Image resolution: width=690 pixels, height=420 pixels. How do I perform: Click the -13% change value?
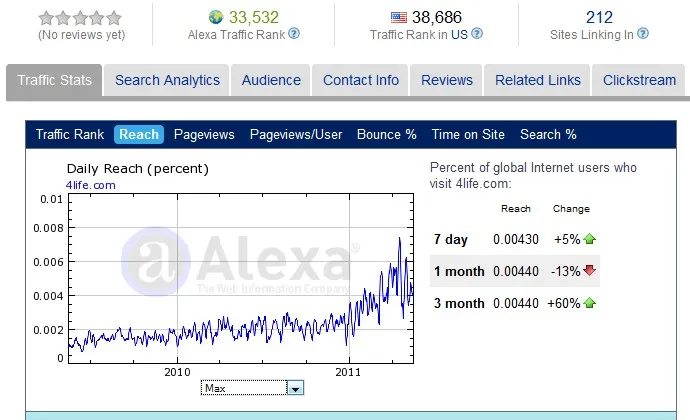tap(565, 271)
